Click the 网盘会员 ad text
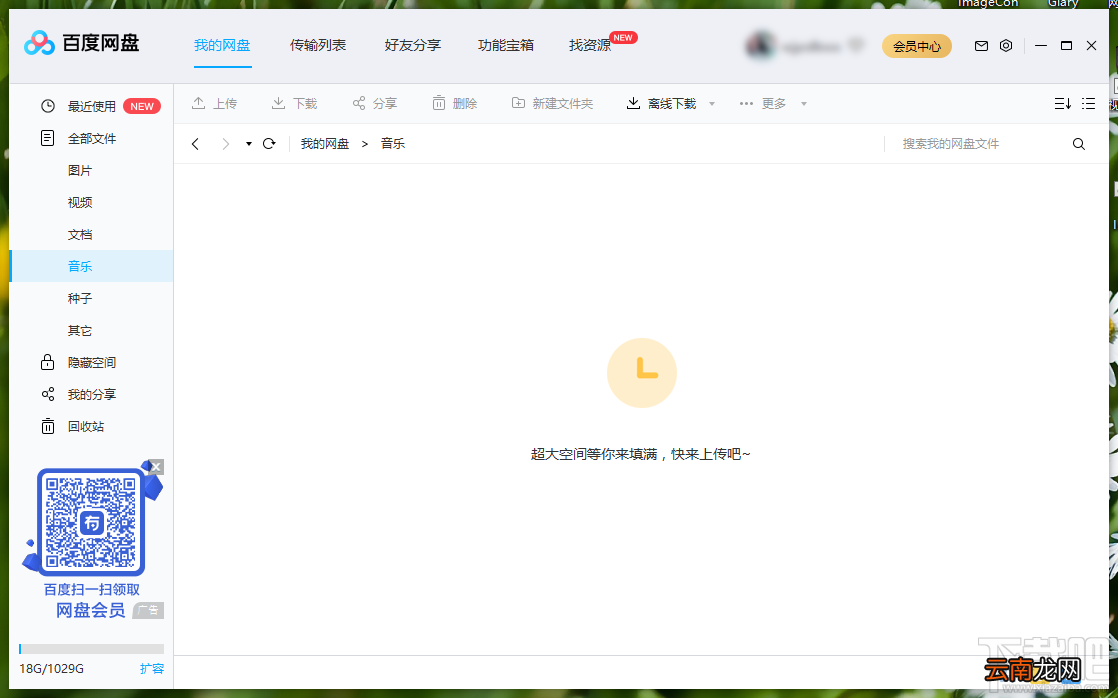This screenshot has width=1118, height=698. tap(91, 610)
